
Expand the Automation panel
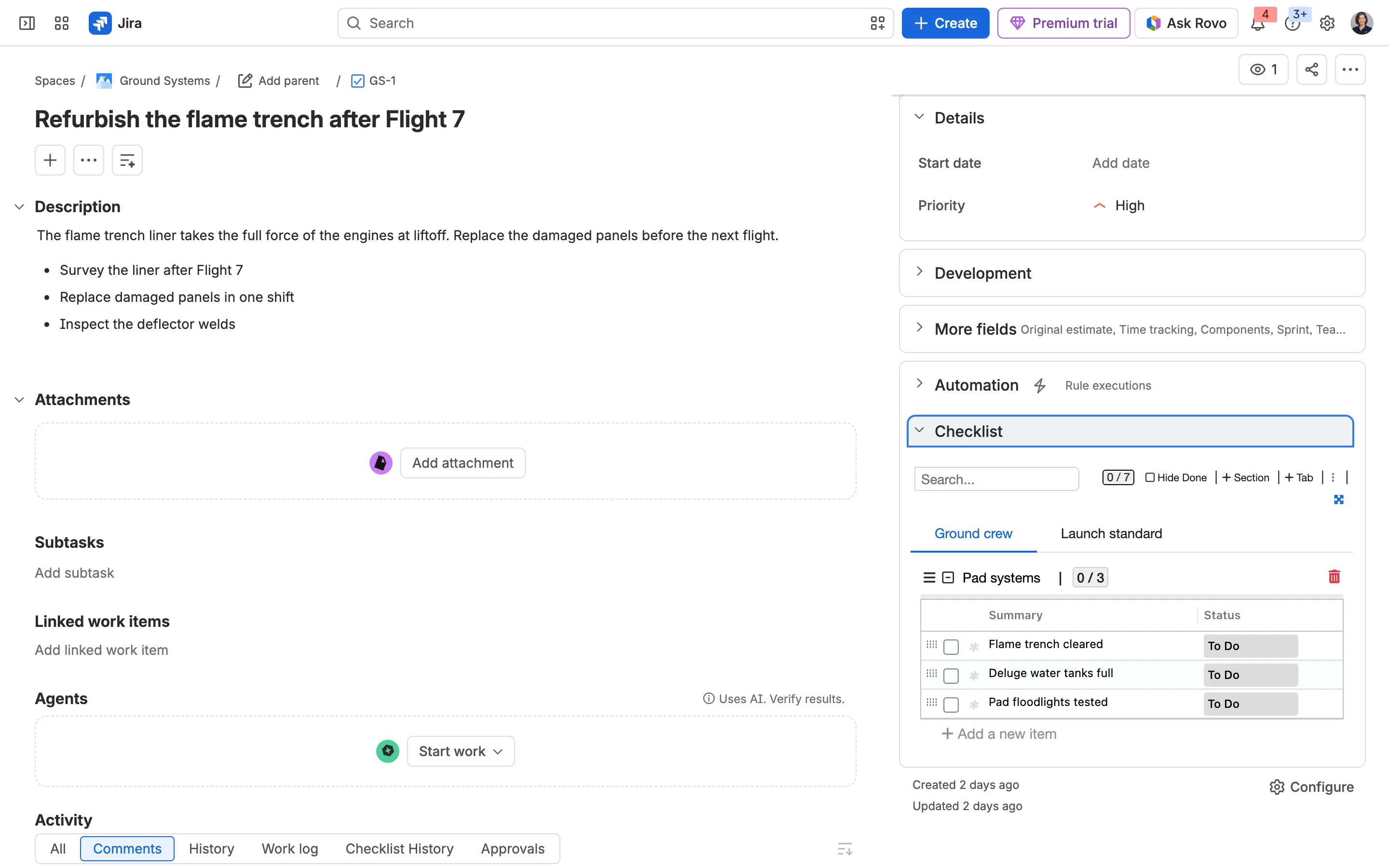click(920, 383)
